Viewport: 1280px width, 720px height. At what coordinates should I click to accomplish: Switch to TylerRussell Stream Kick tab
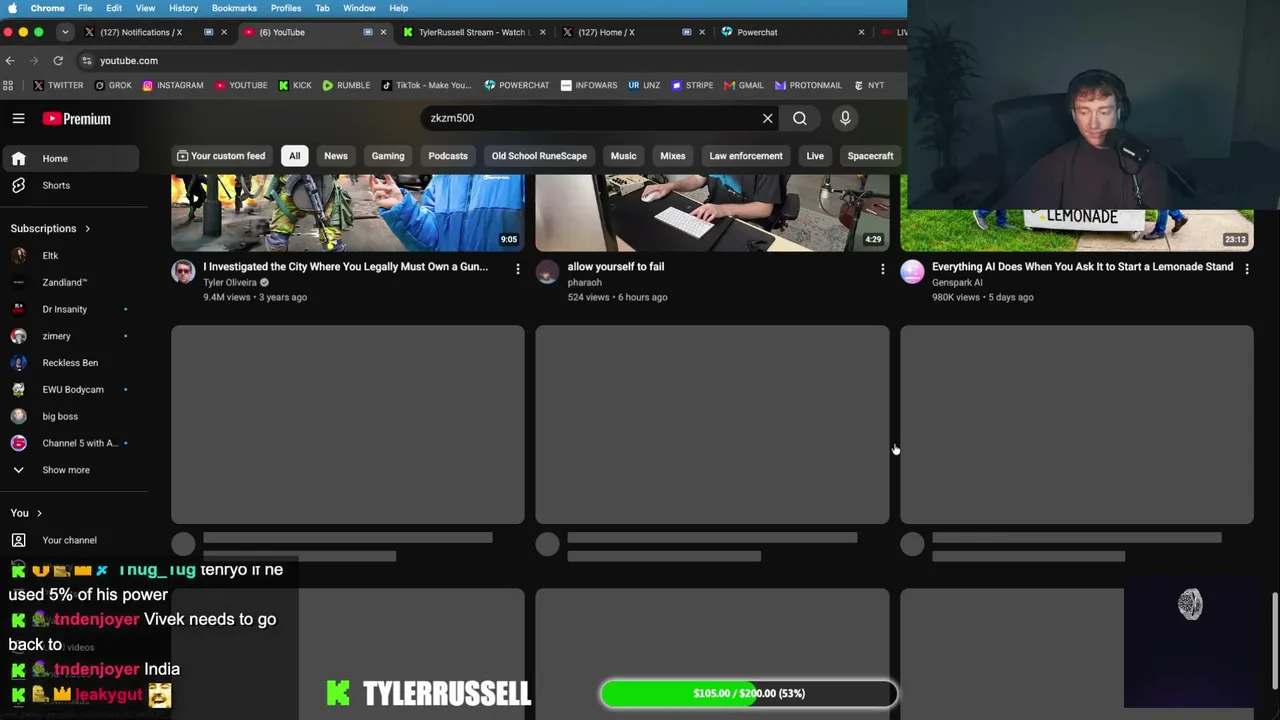[474, 32]
